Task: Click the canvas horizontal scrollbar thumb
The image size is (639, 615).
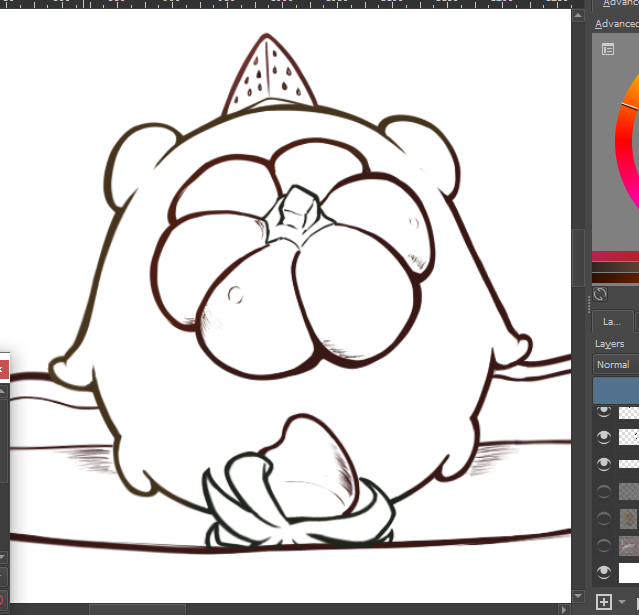Action: [137, 610]
